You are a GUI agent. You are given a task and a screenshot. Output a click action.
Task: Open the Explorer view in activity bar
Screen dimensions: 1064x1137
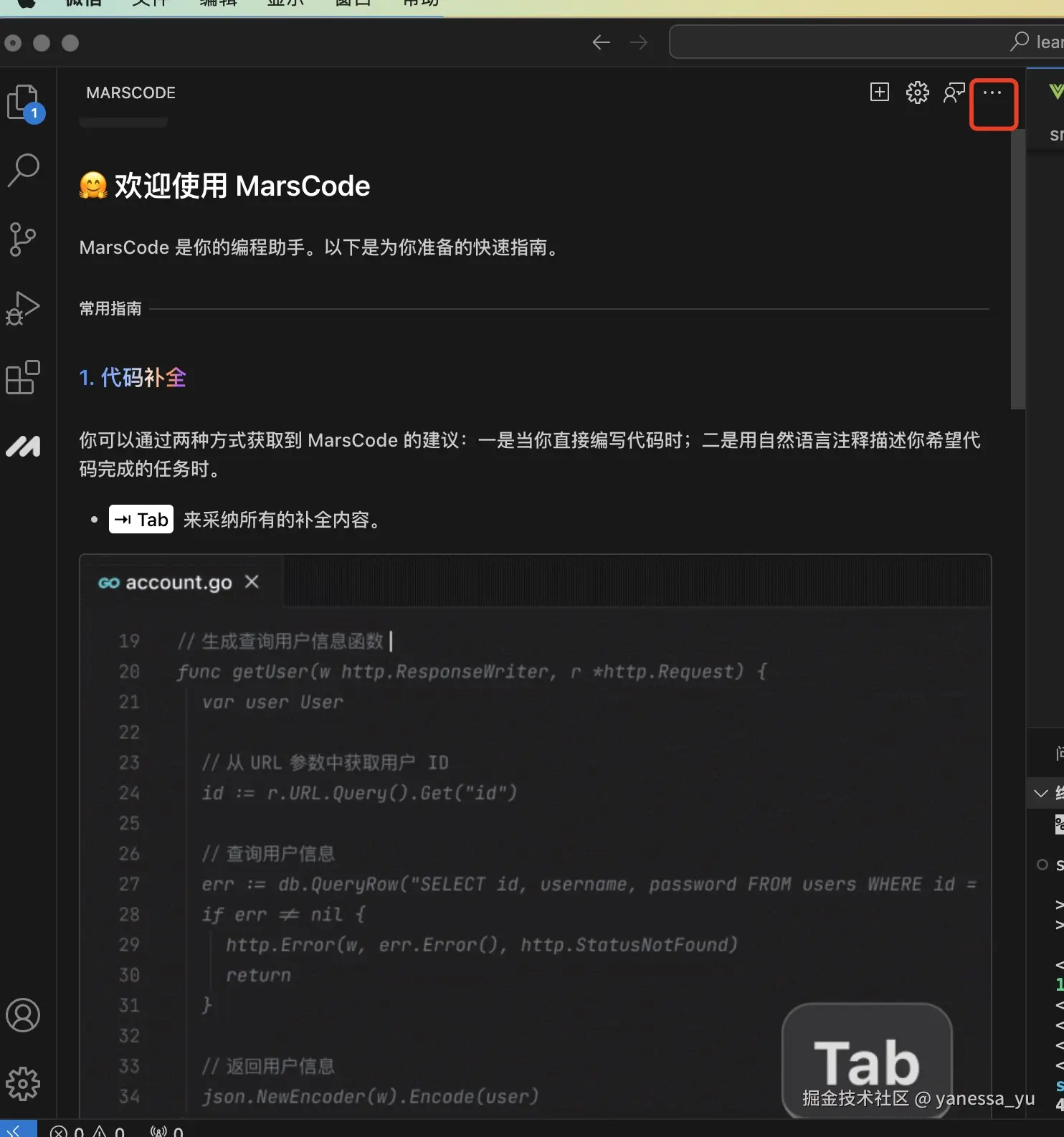point(24,103)
